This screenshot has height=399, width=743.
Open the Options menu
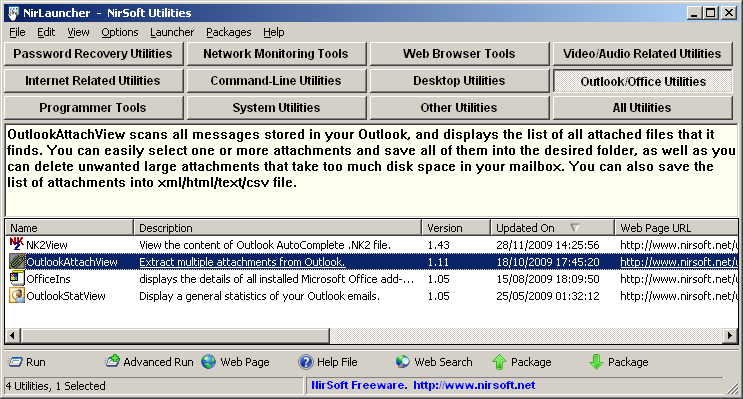120,32
